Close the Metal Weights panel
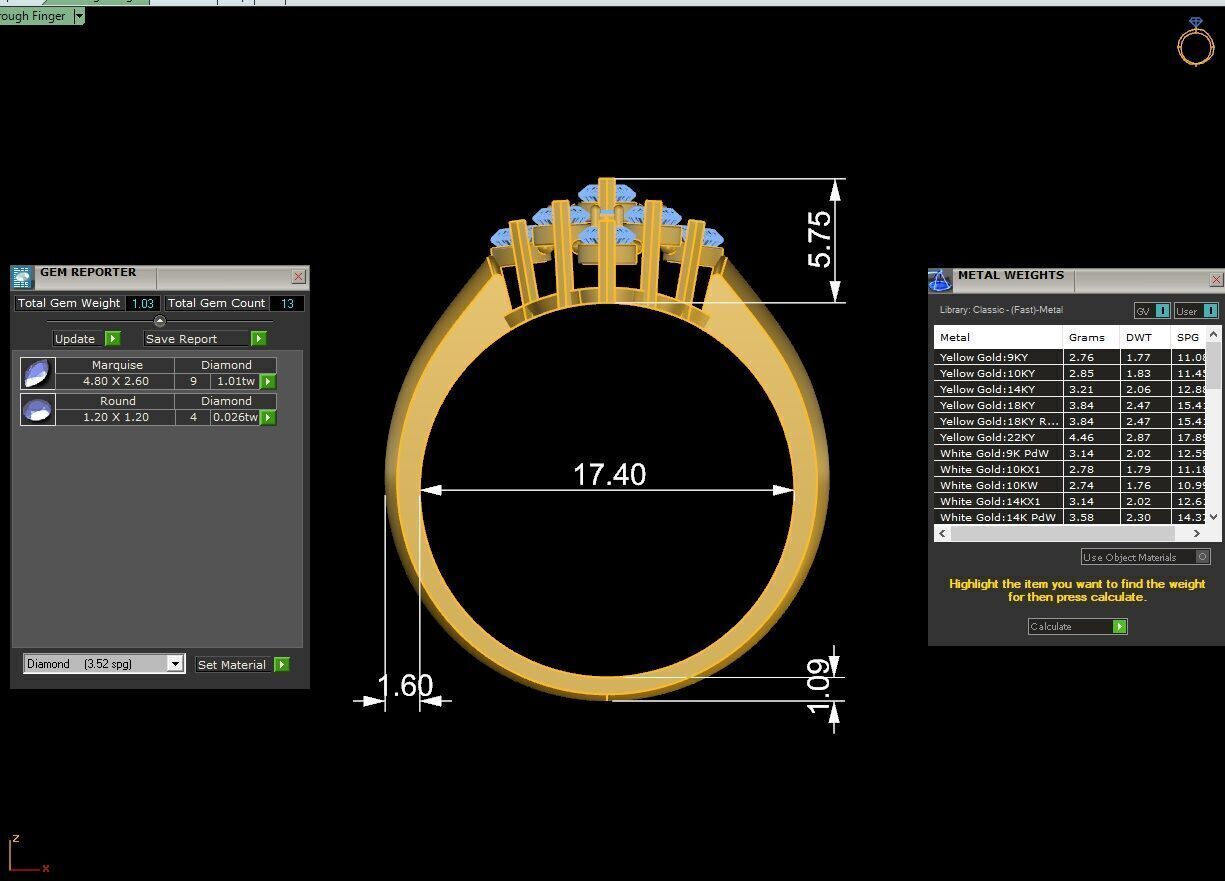This screenshot has height=881, width=1225. tap(1216, 280)
